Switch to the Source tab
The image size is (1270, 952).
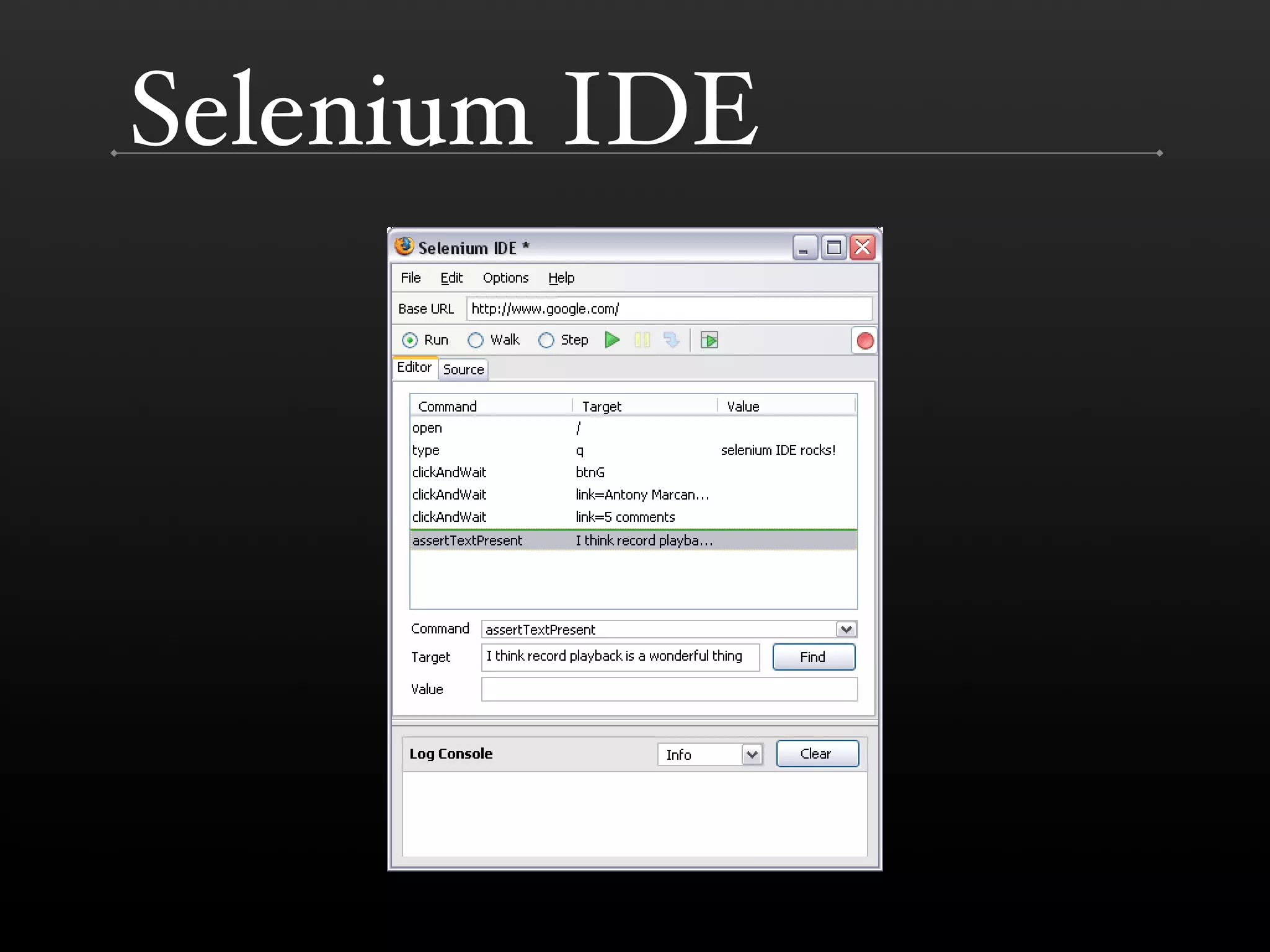[463, 369]
